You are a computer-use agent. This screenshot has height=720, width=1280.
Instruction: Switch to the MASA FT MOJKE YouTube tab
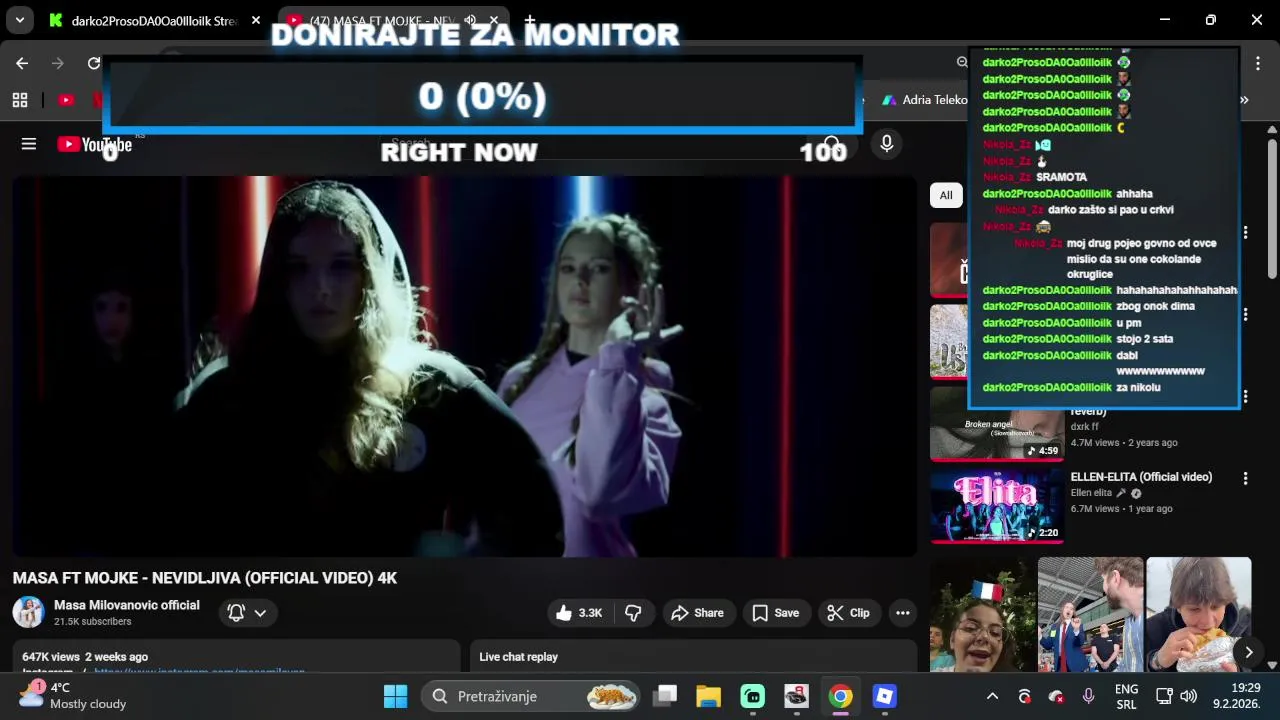pos(380,20)
